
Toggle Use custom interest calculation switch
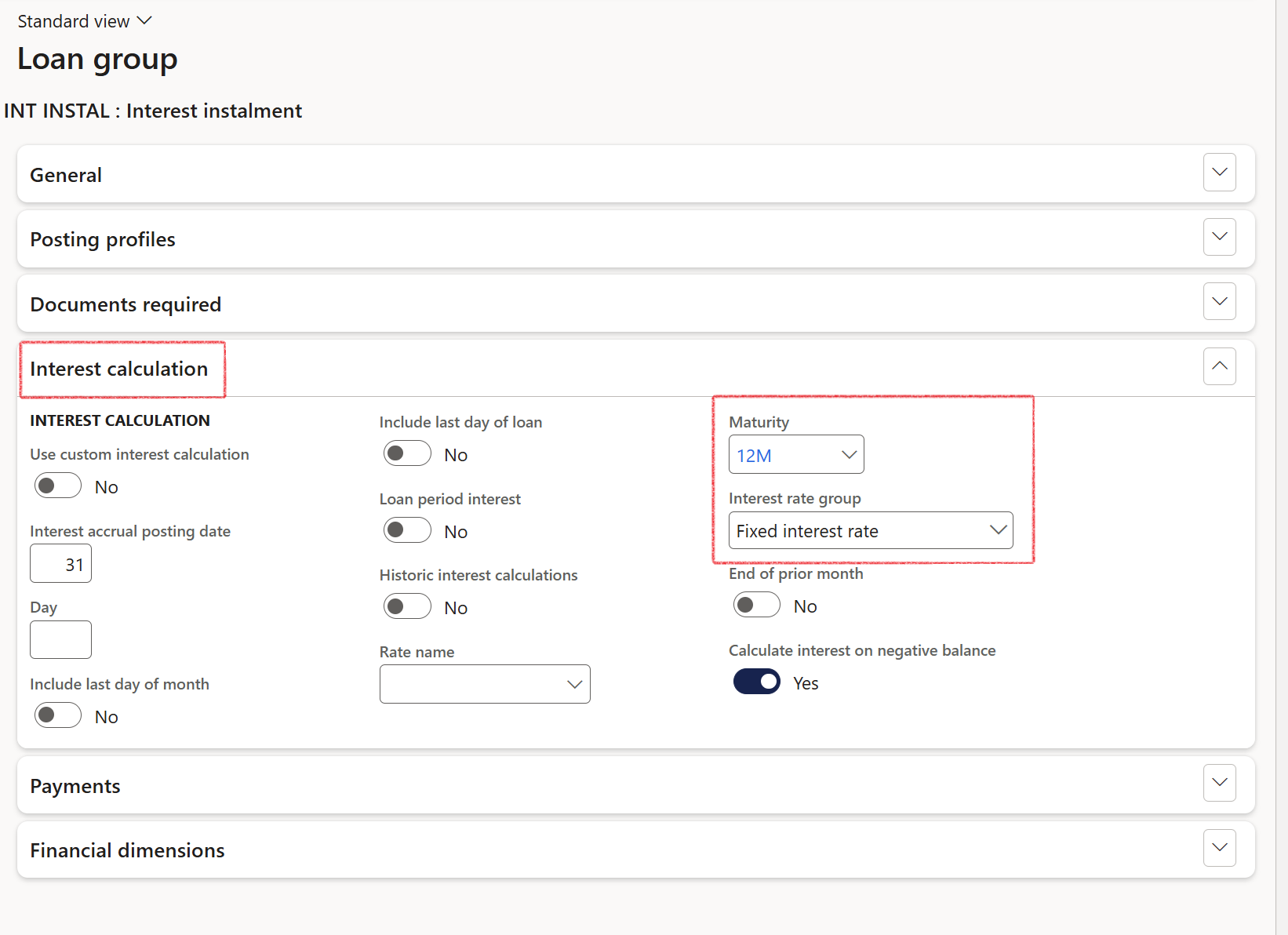click(x=58, y=486)
